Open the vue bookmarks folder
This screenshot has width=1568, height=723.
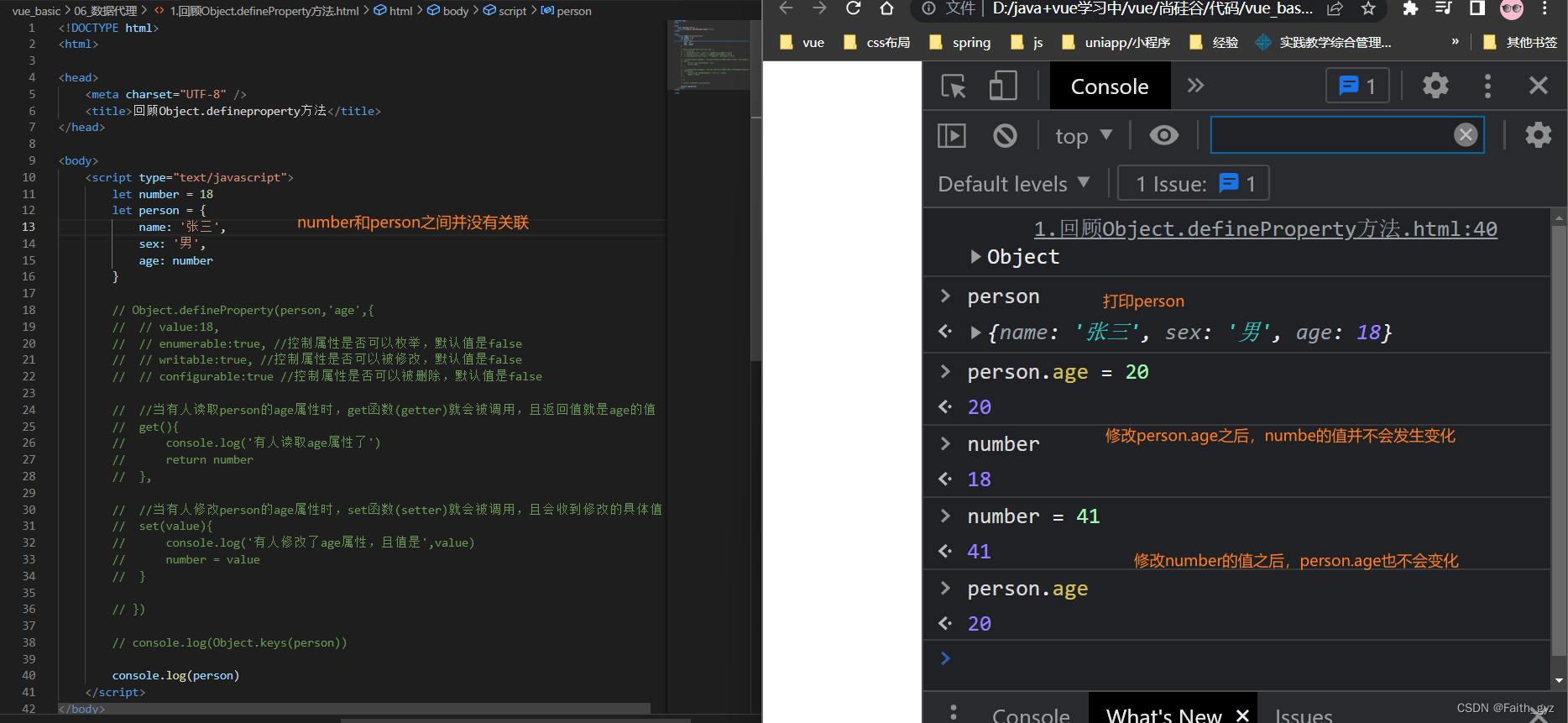pos(802,42)
